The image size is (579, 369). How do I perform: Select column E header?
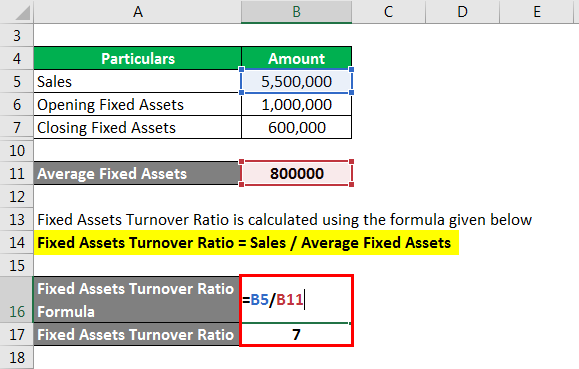click(x=537, y=11)
